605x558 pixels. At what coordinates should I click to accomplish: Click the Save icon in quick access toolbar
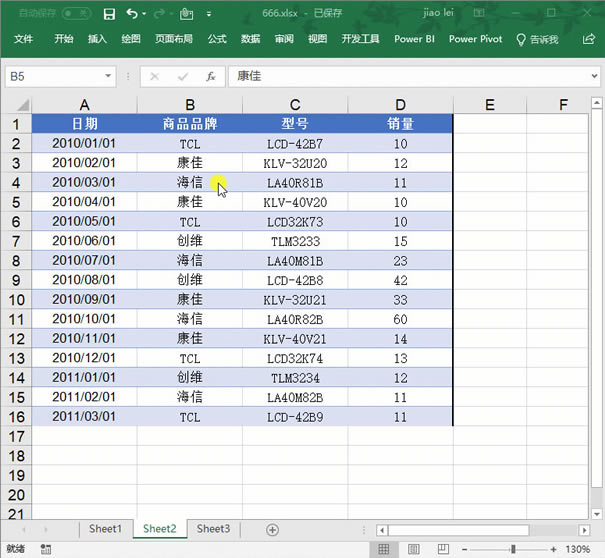tap(109, 14)
